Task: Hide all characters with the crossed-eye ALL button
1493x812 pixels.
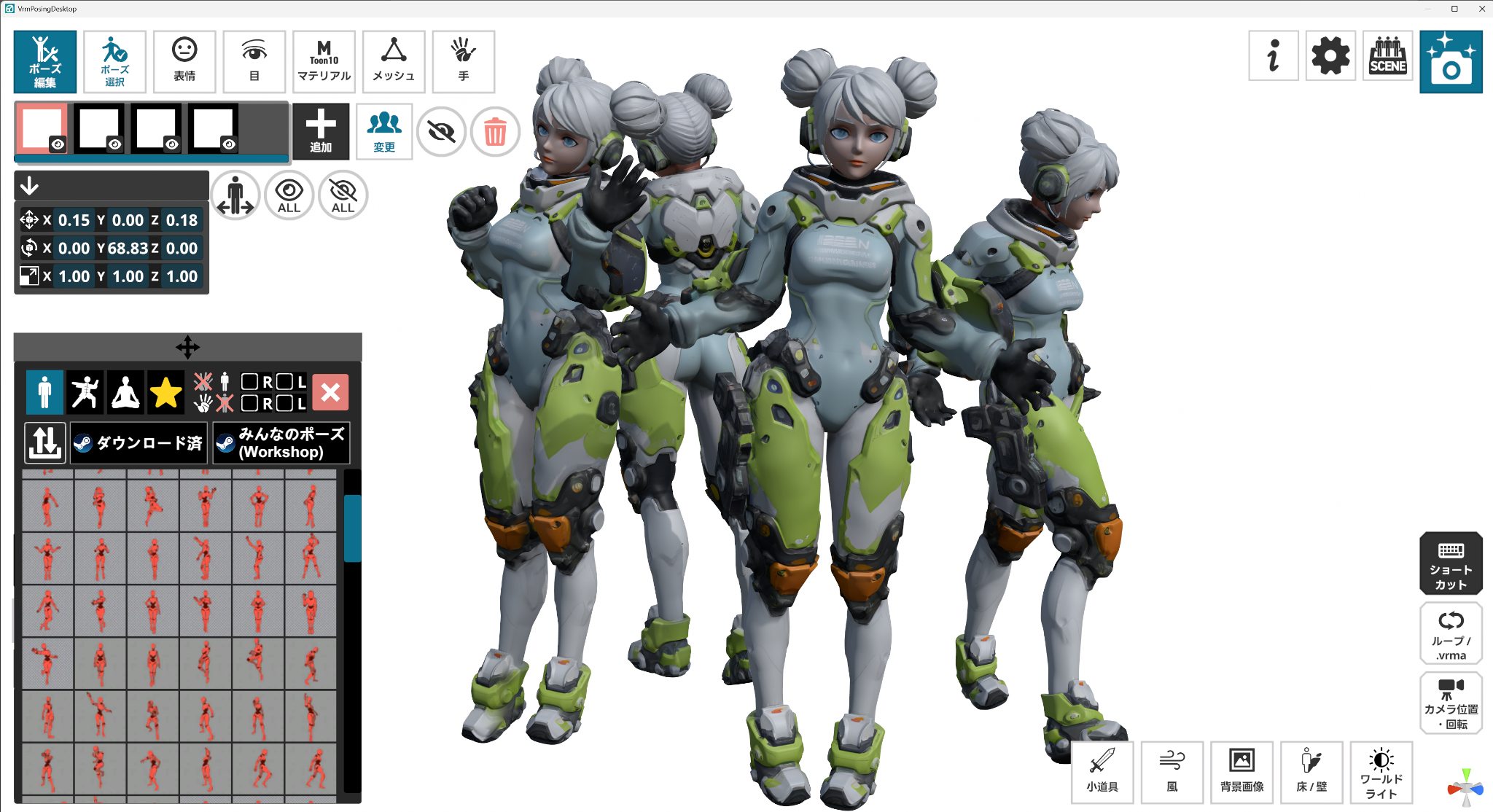Action: click(x=343, y=195)
